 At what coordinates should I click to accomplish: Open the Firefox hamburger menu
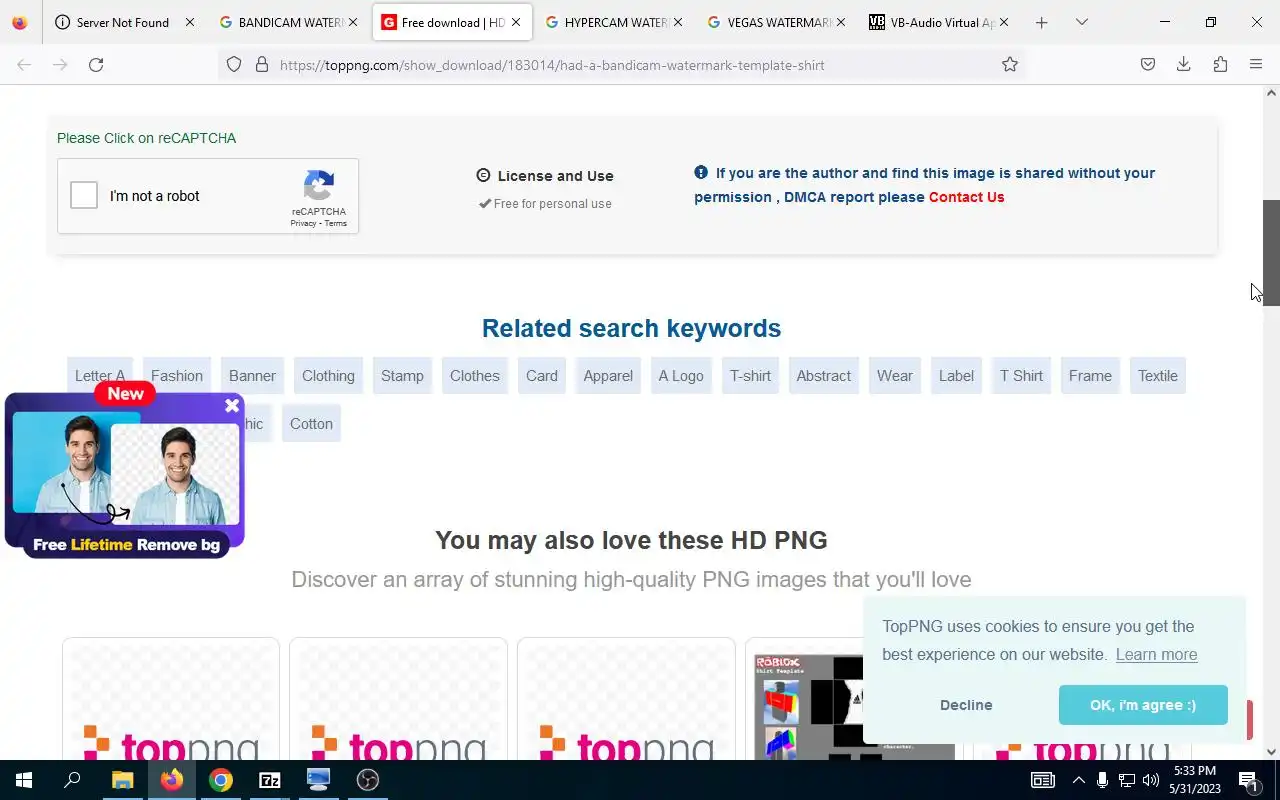coord(1256,64)
